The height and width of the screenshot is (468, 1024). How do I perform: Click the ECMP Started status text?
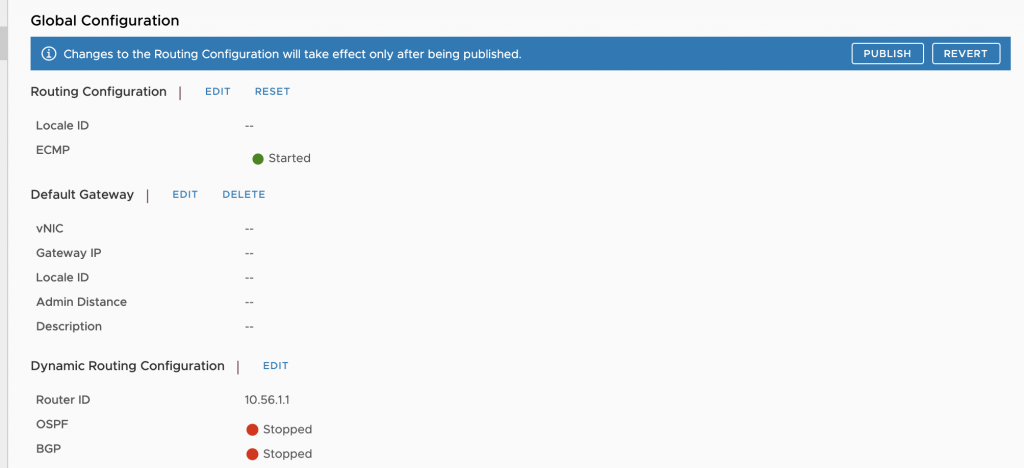point(289,158)
